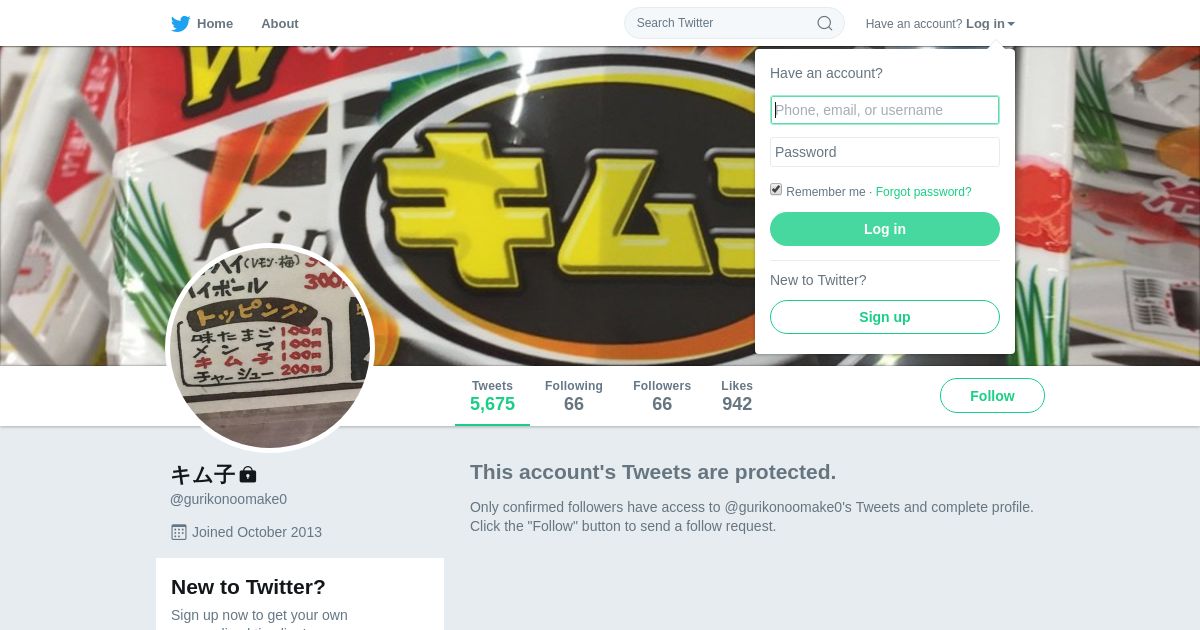Focus the Password field
This screenshot has width=1200, height=630.
(x=885, y=152)
